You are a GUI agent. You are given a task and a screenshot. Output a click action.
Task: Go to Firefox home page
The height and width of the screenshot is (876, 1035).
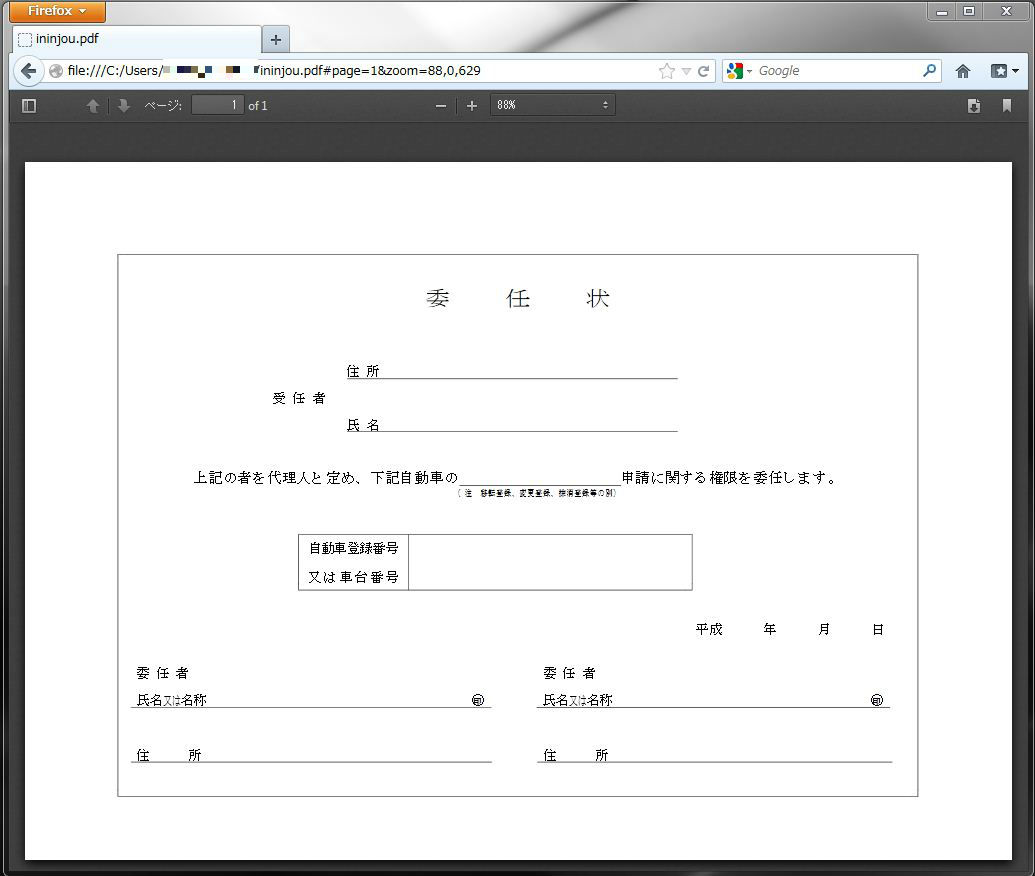[963, 71]
